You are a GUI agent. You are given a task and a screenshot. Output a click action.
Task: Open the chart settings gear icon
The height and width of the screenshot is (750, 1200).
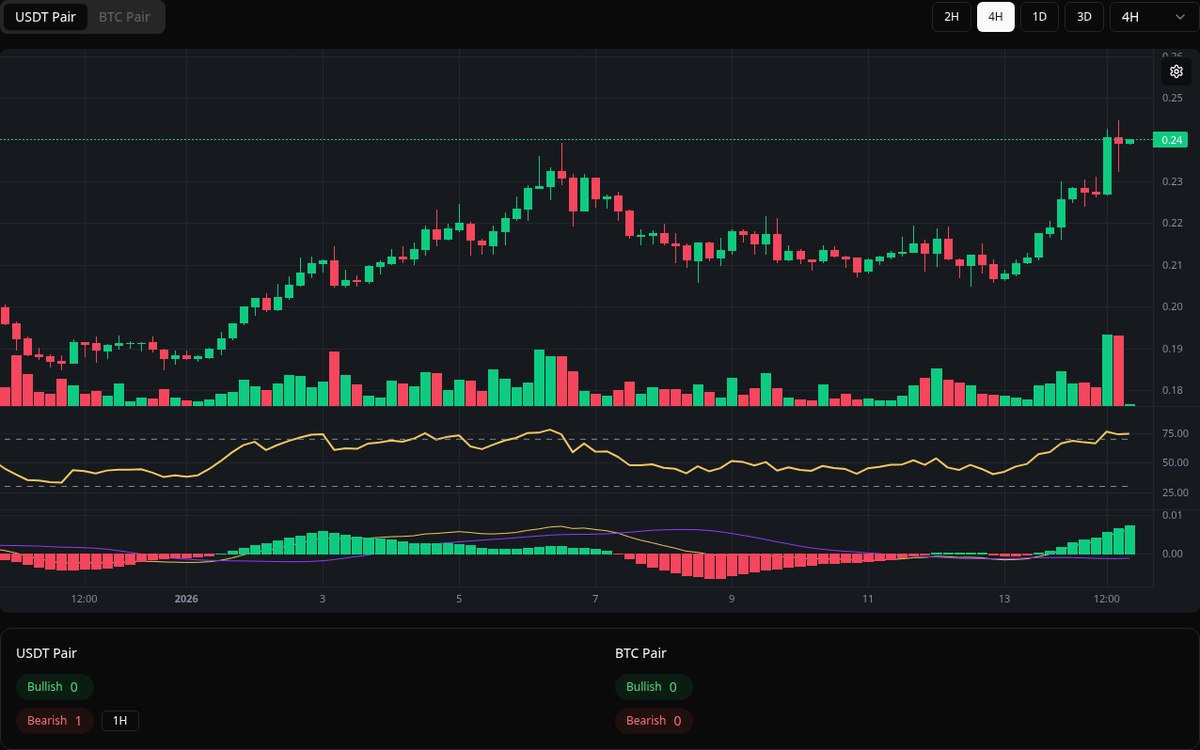pyautogui.click(x=1176, y=71)
